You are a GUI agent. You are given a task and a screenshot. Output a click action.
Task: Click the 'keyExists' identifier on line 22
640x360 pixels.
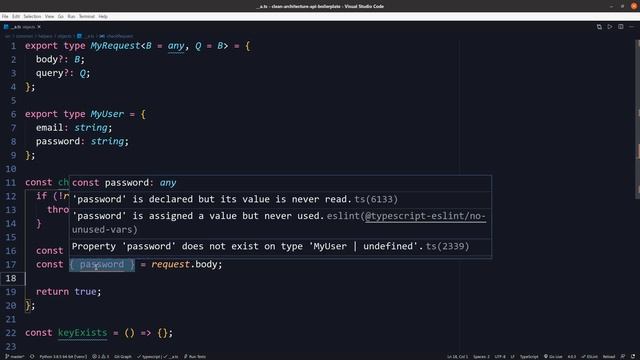click(x=82, y=333)
